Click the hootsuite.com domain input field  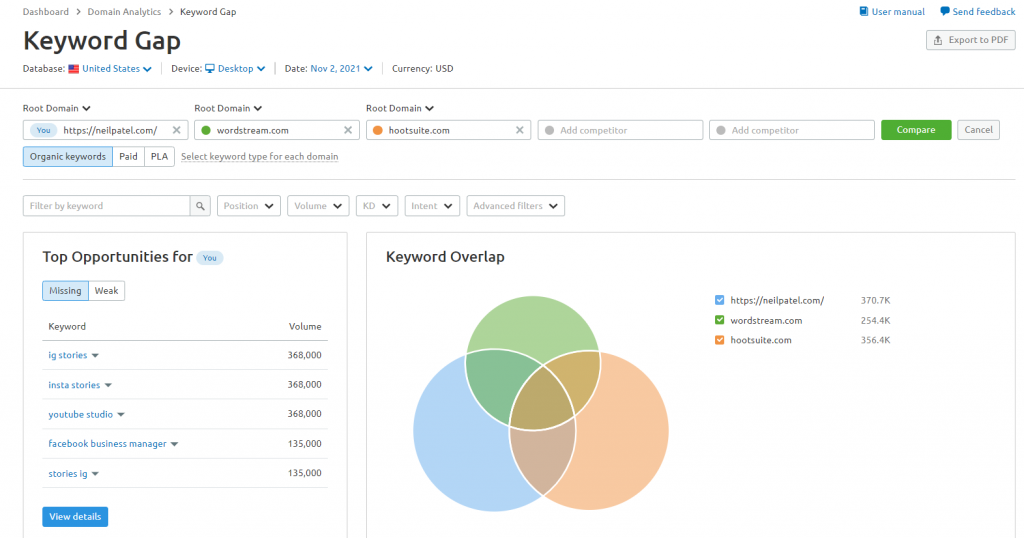click(448, 130)
